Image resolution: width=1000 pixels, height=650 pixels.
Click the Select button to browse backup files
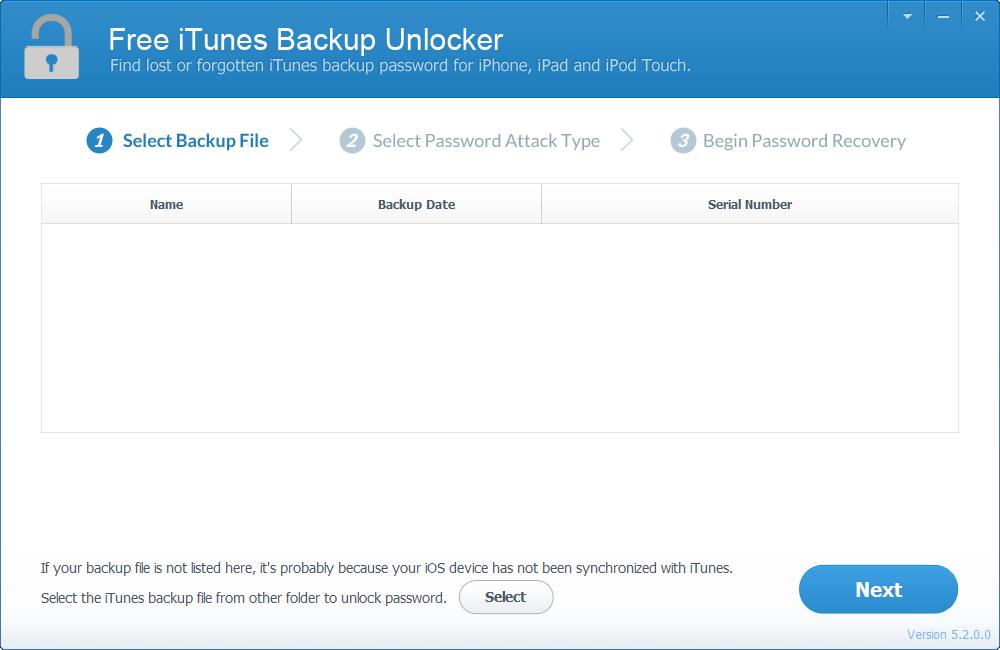click(x=506, y=597)
